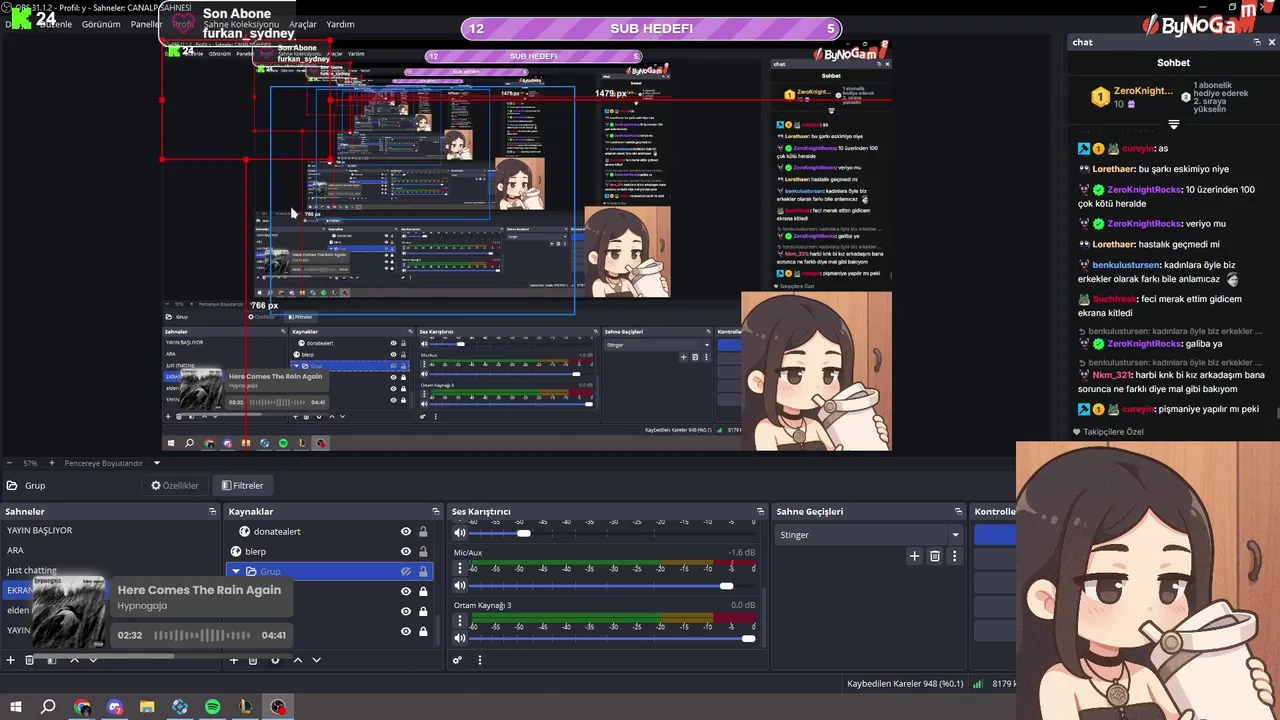Open Mic/Aux channel three-dots menu
Screen dimensions: 1280x720
click(x=460, y=568)
